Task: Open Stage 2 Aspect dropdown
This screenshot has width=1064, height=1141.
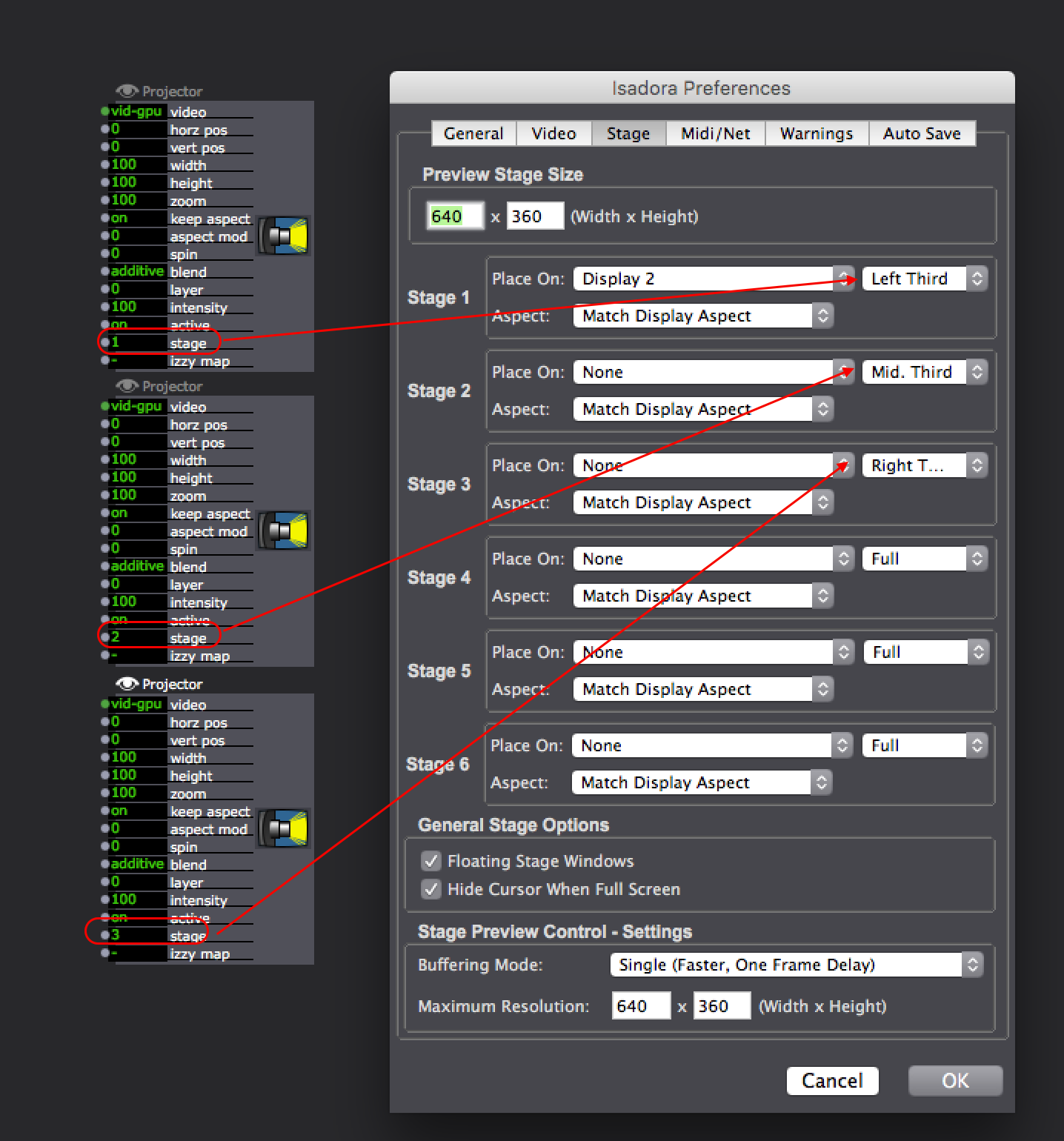Action: coord(704,409)
